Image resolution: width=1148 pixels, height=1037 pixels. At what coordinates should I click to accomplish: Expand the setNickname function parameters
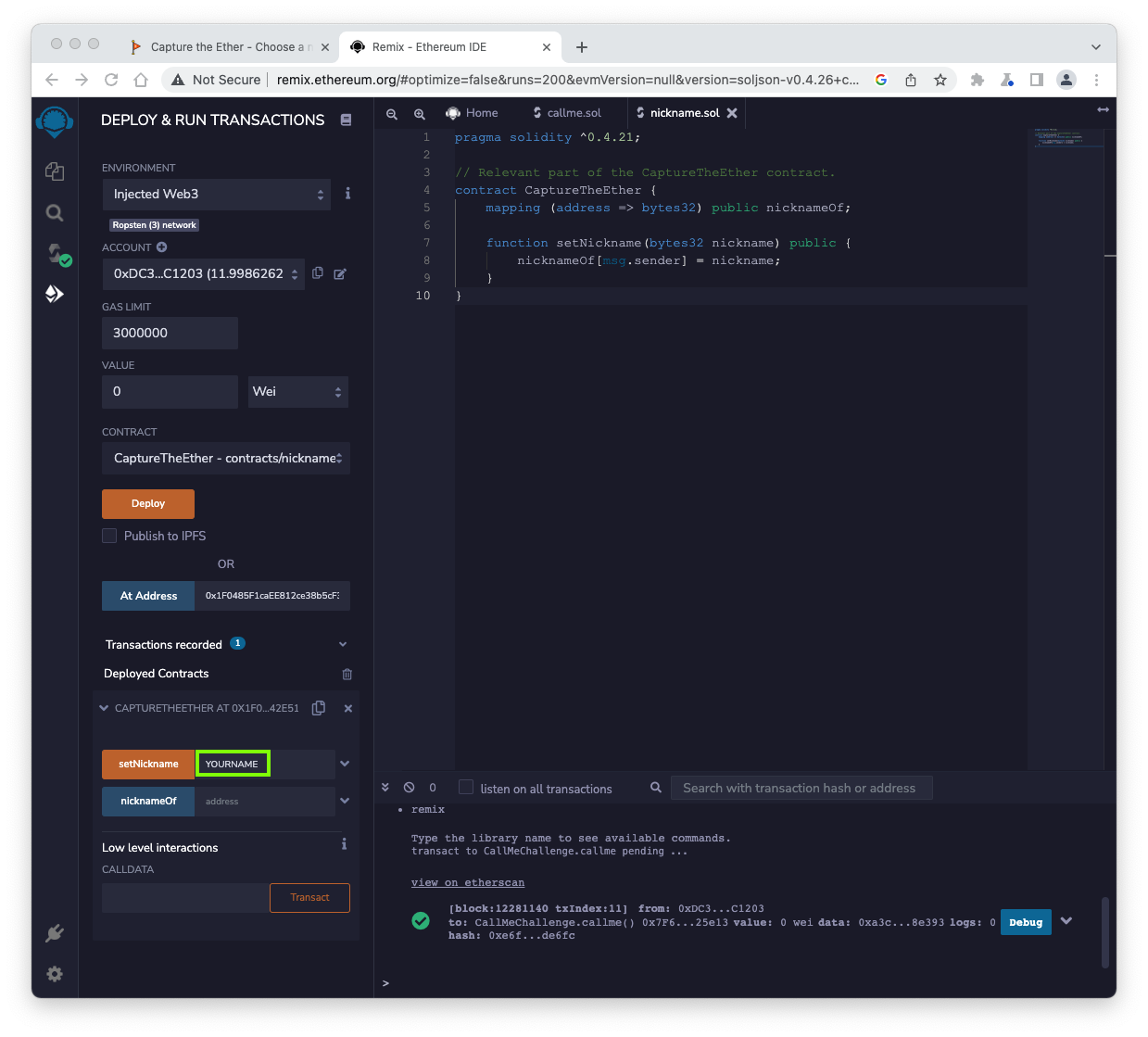[x=345, y=764]
